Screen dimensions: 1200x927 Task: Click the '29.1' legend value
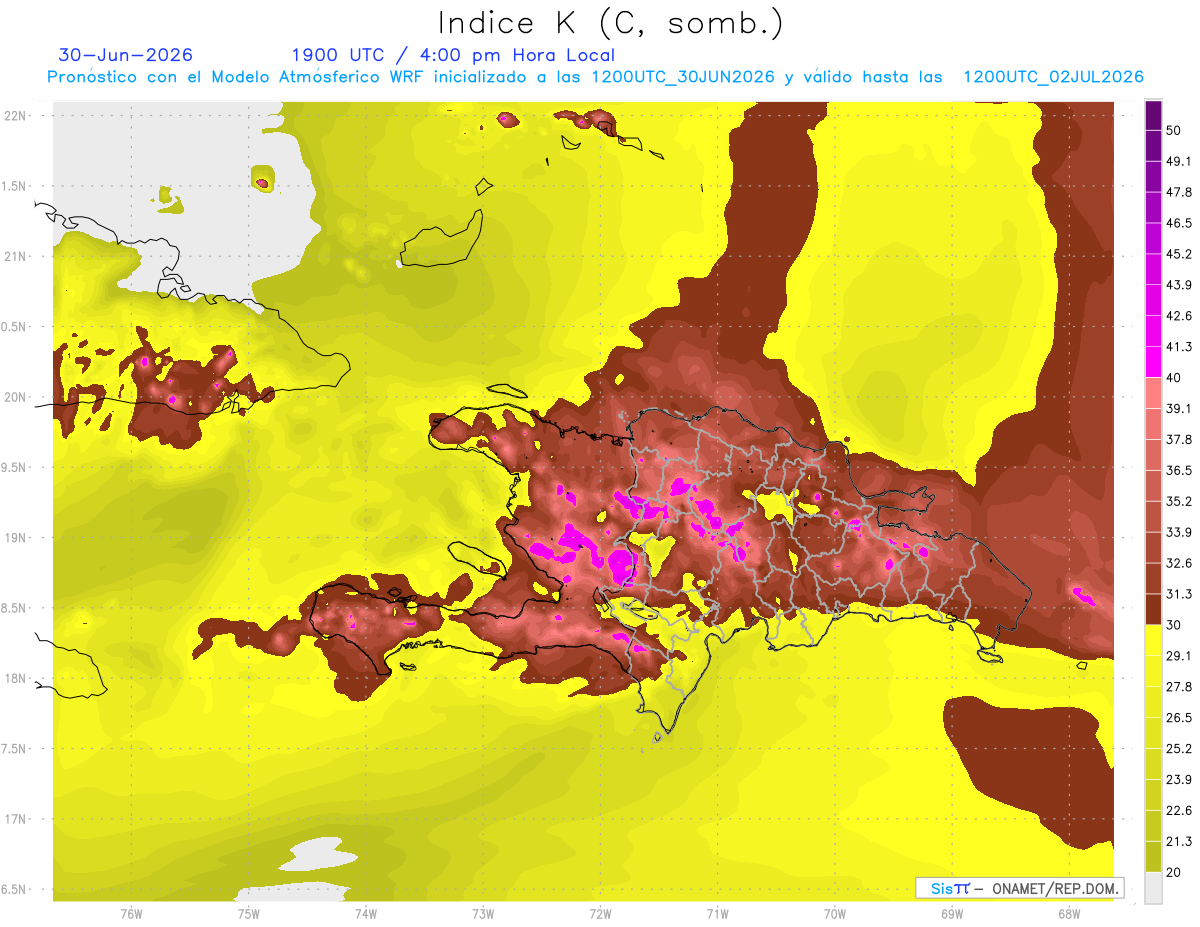coord(1179,656)
